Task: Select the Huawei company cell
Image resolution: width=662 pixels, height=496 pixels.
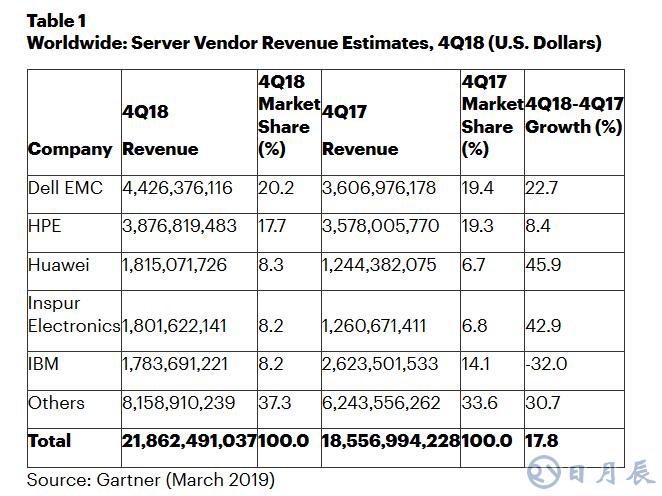Action: click(x=56, y=264)
